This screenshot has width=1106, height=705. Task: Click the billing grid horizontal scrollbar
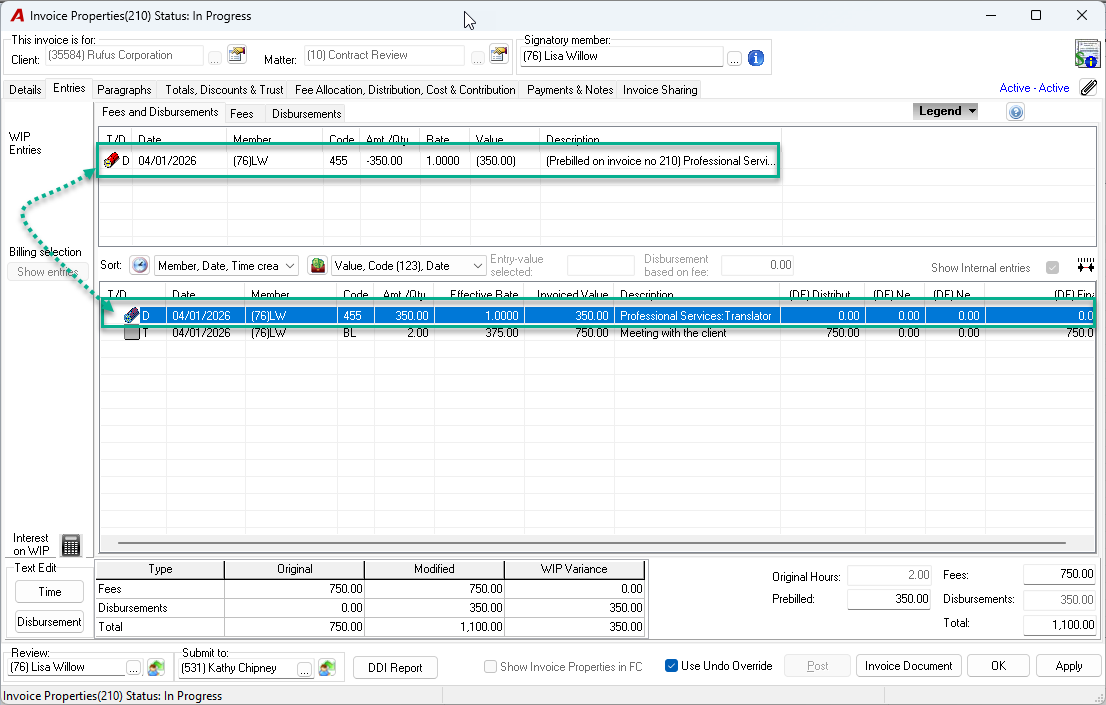(591, 543)
